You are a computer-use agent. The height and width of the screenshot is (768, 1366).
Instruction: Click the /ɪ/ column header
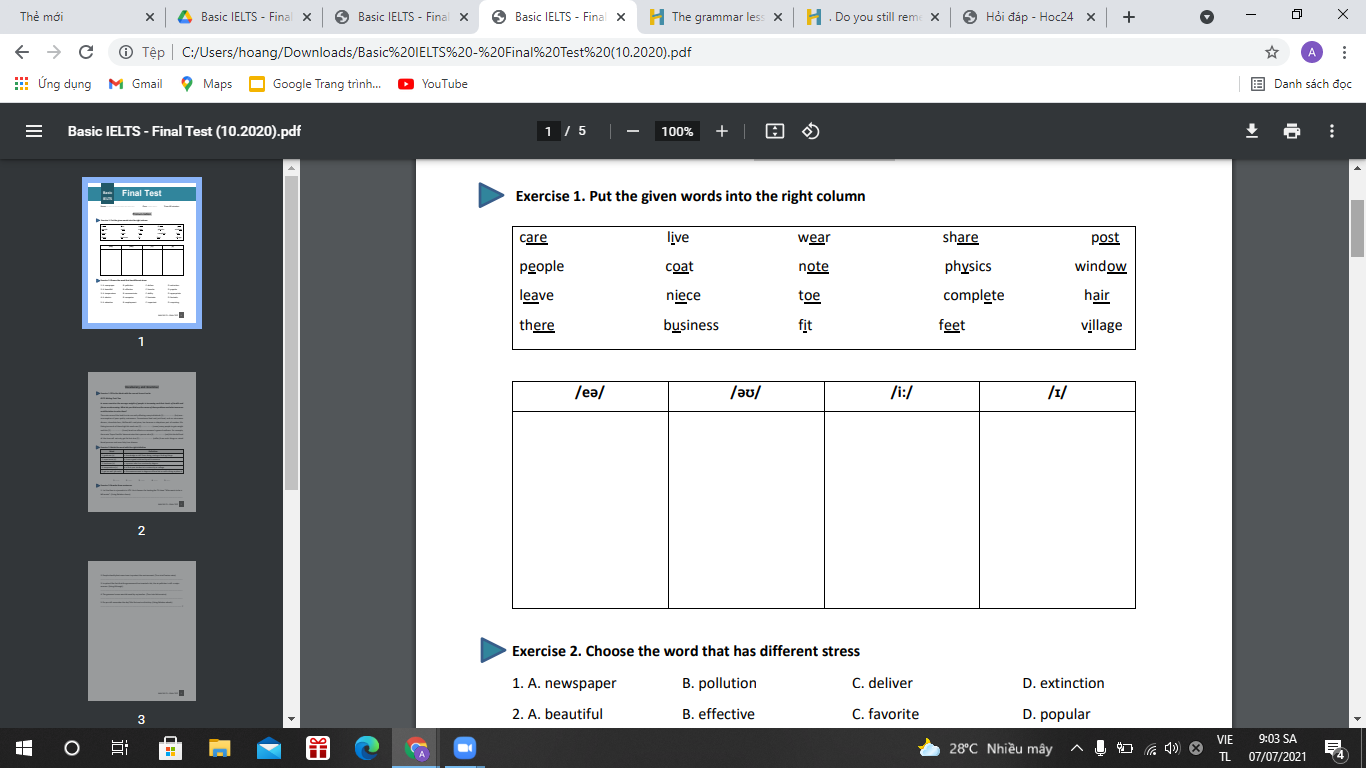coord(1057,395)
